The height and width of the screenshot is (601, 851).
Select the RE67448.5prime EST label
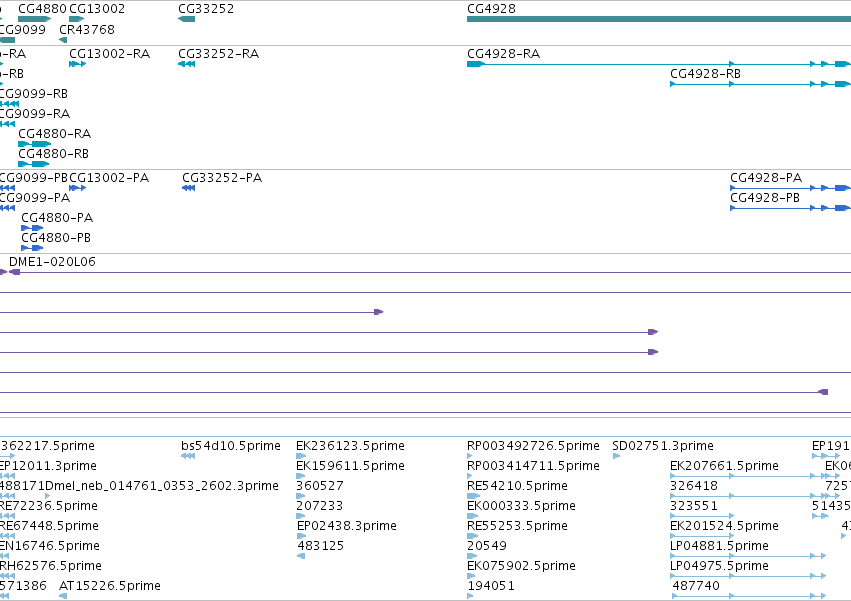49,526
